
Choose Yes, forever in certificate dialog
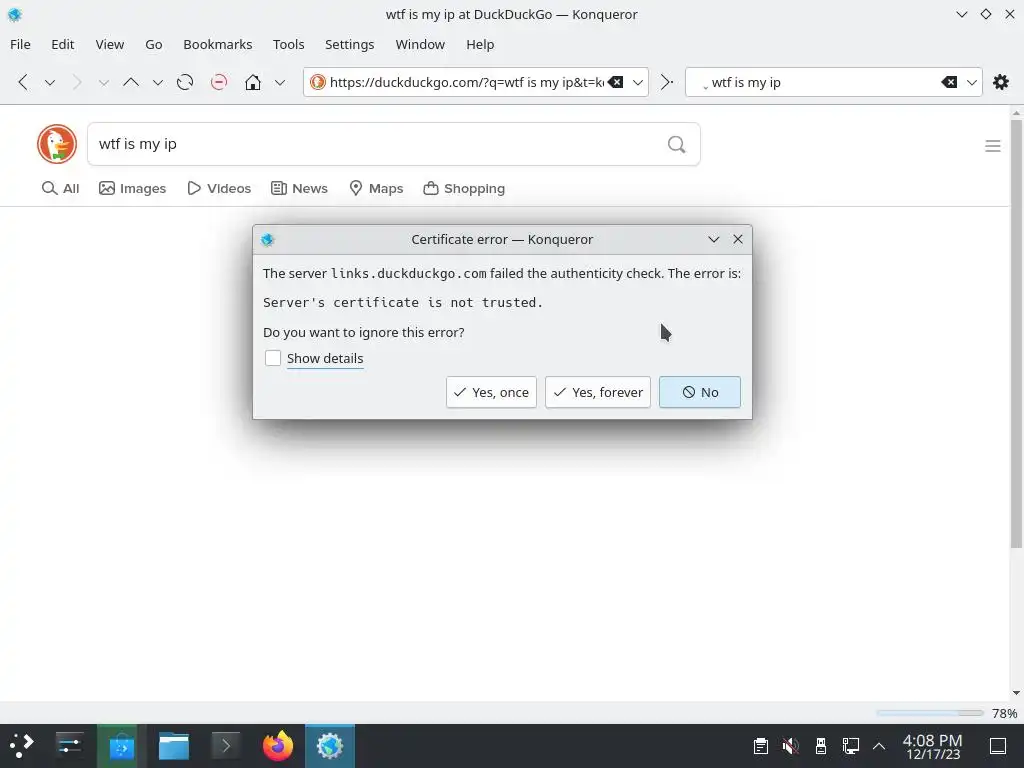coord(598,392)
